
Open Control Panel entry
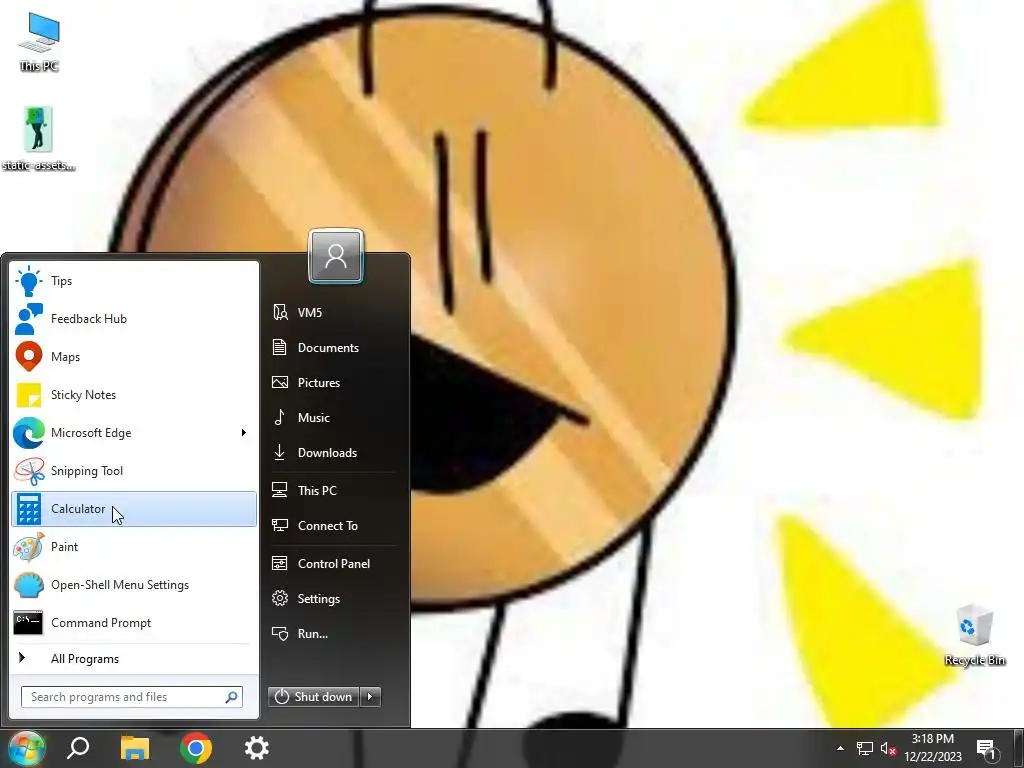[x=332, y=564]
